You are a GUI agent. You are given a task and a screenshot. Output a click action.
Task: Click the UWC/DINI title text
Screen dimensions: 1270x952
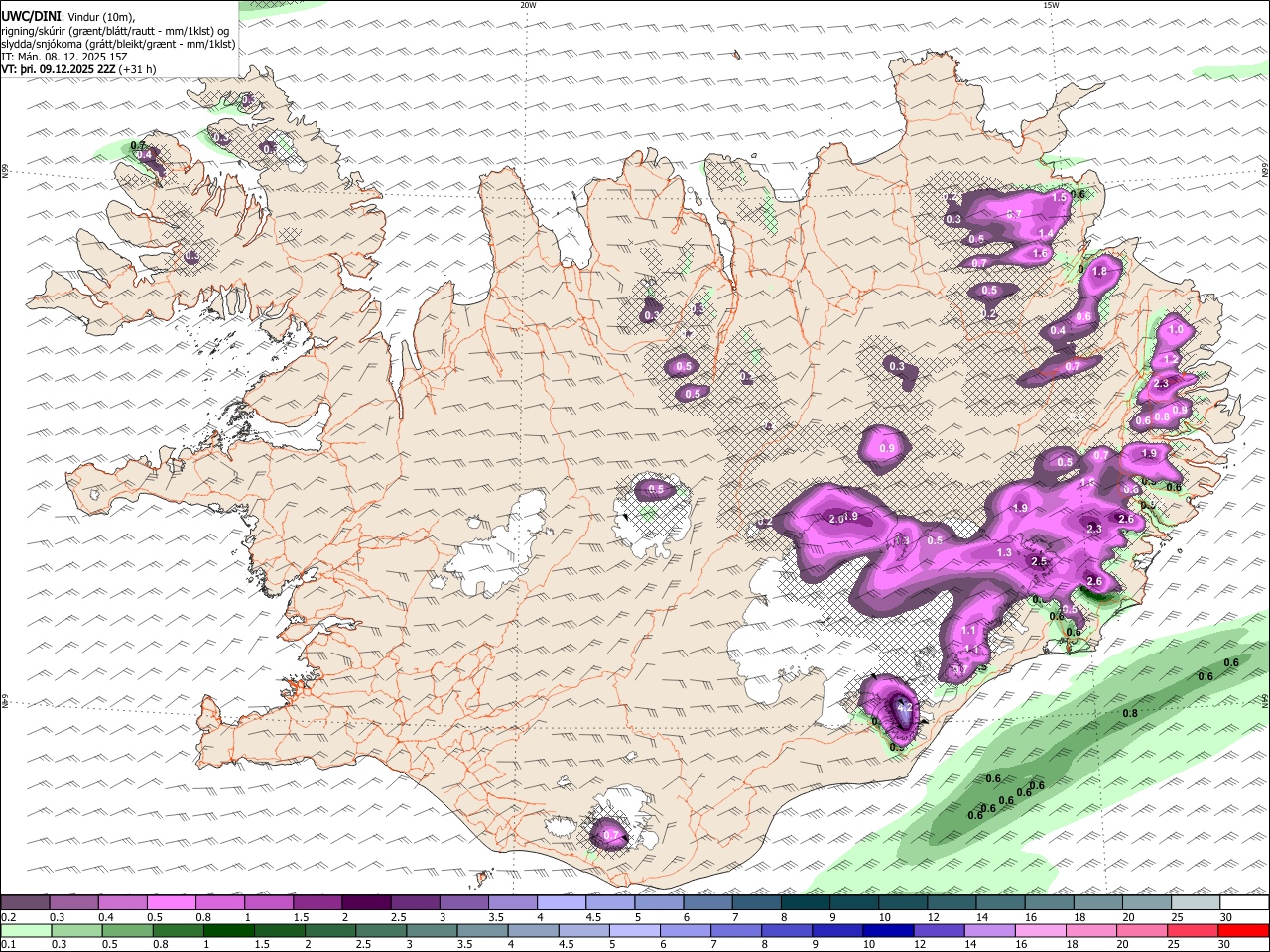pyautogui.click(x=31, y=17)
